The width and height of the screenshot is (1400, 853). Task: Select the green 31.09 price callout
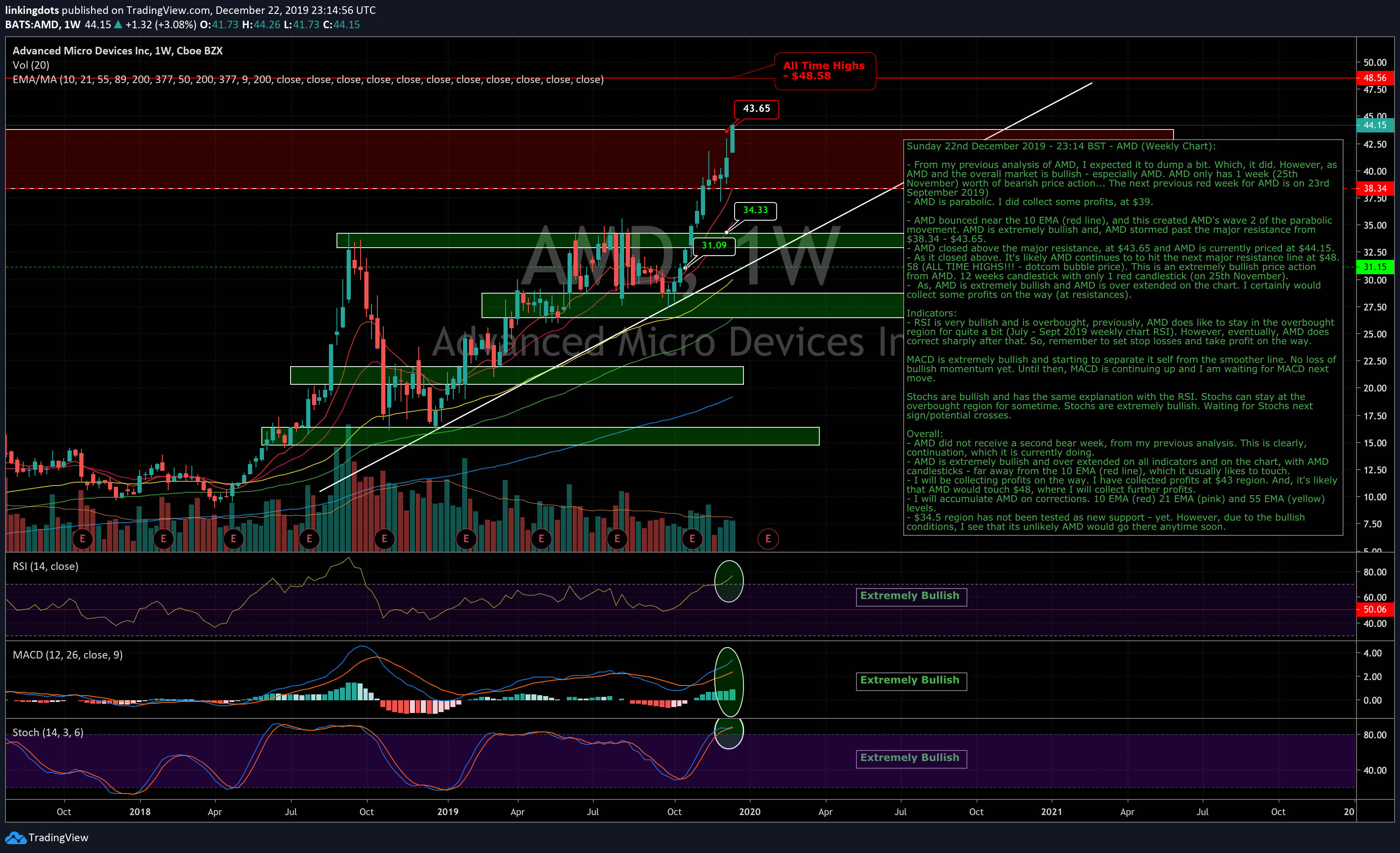713,246
